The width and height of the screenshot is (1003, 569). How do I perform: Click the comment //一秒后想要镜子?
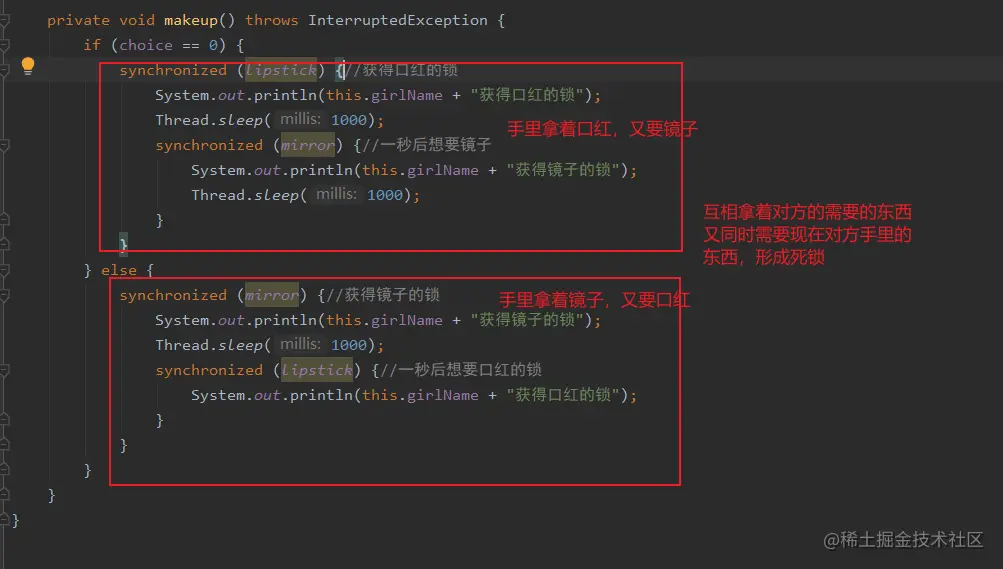pyautogui.click(x=427, y=145)
